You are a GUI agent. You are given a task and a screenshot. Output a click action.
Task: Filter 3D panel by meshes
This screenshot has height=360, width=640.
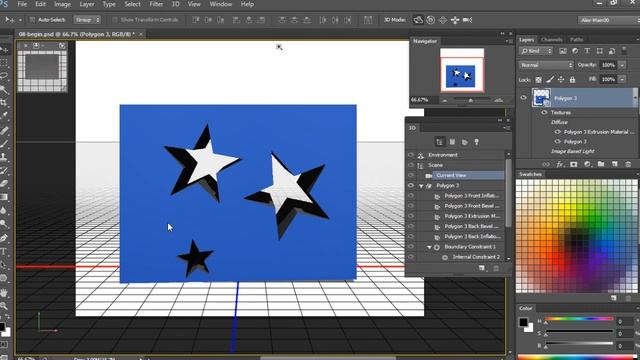coord(452,142)
